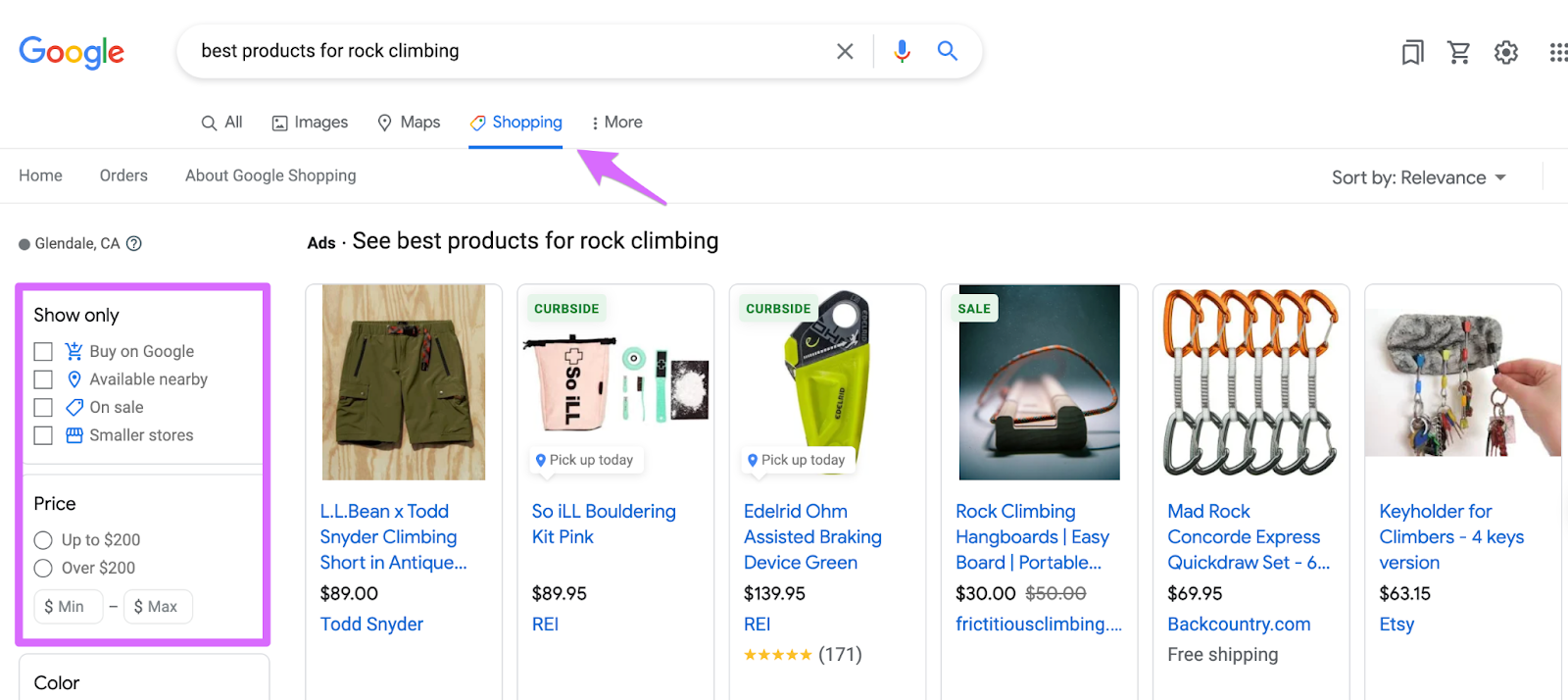This screenshot has width=1568, height=700.
Task: Visit REI seller under So iLL kit
Action: tap(545, 625)
